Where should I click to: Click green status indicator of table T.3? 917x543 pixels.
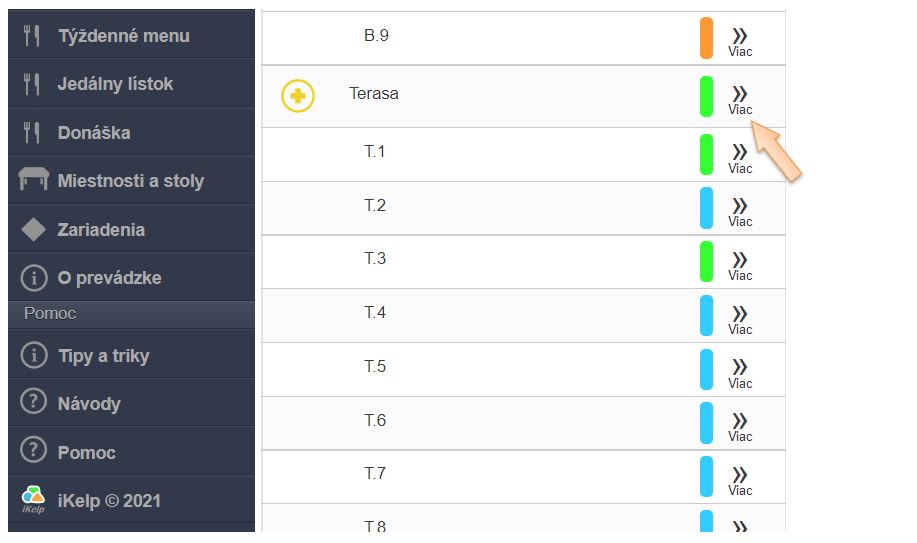click(x=706, y=262)
